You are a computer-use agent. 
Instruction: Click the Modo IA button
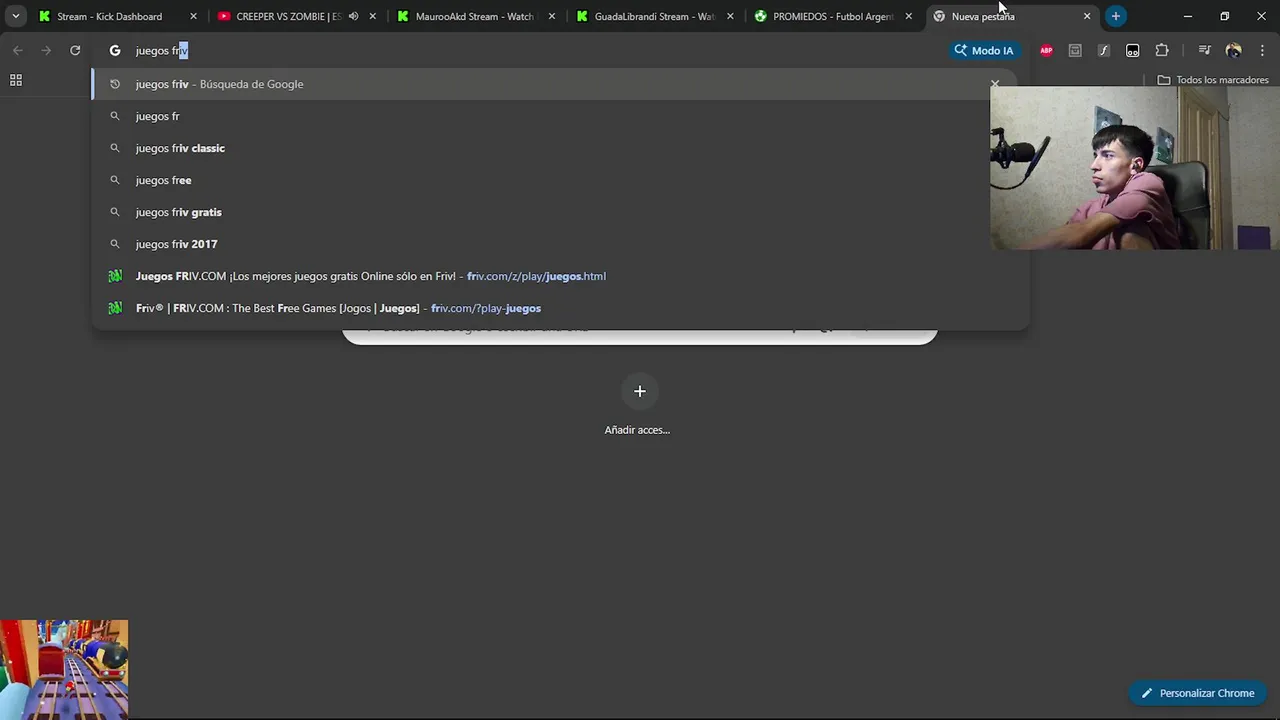[x=983, y=50]
